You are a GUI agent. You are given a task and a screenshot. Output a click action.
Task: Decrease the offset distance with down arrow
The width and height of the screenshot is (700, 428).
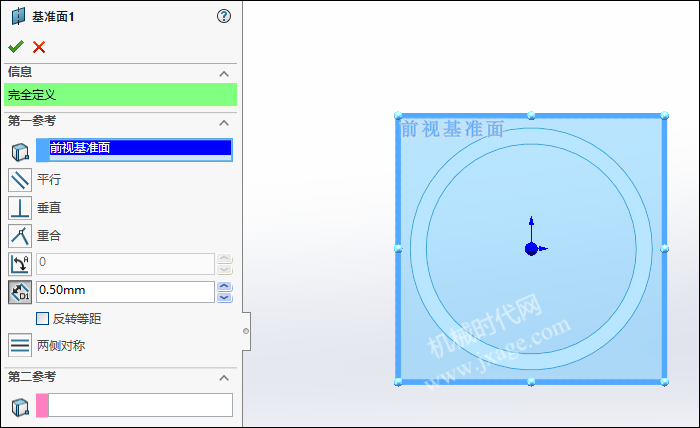(x=225, y=297)
